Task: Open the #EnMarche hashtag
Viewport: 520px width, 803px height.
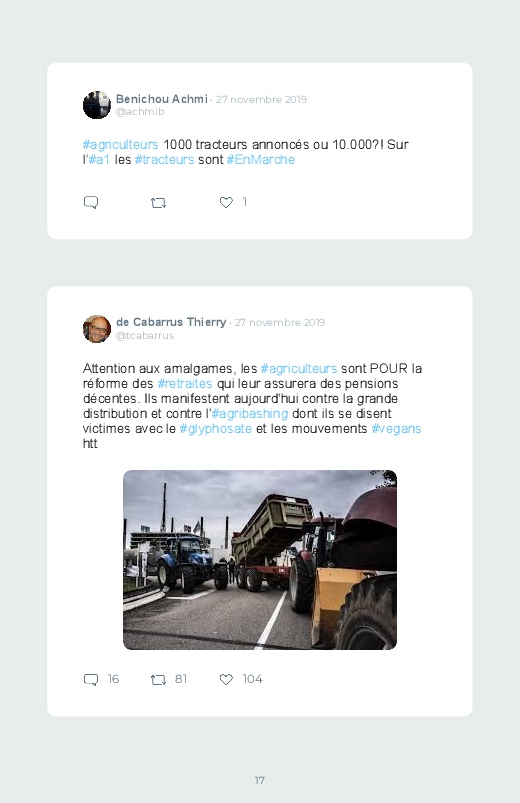Action: point(261,160)
